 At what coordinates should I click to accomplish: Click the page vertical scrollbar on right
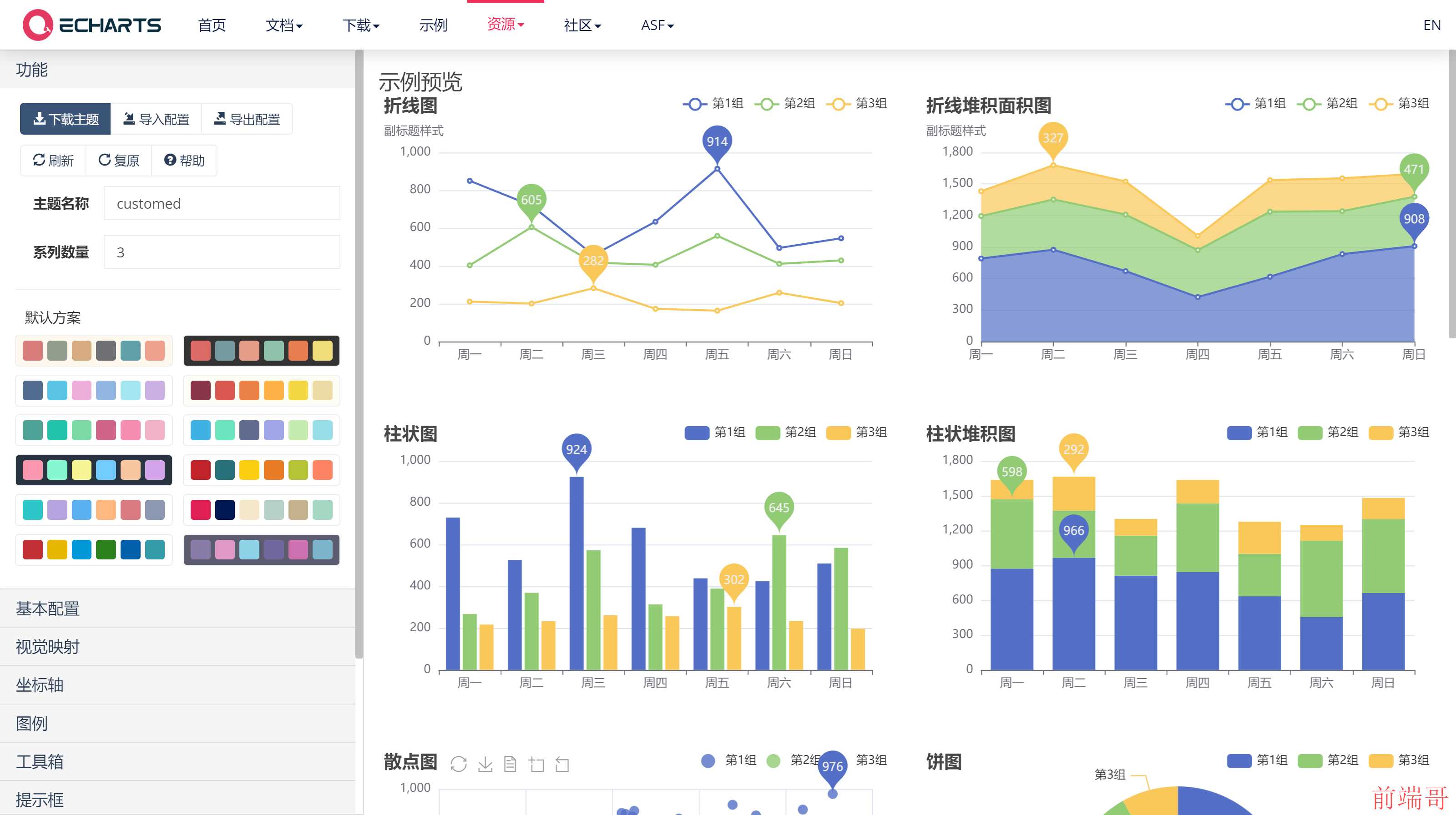1452,194
